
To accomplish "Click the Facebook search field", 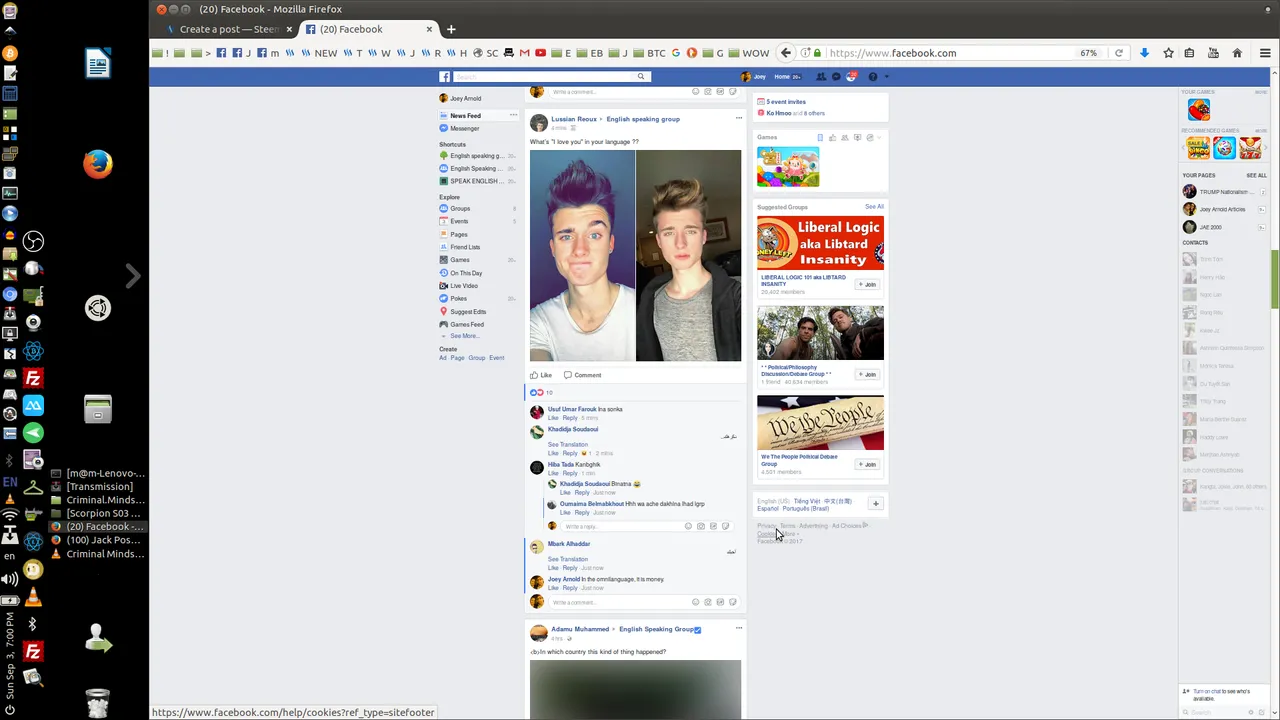I will (544, 77).
